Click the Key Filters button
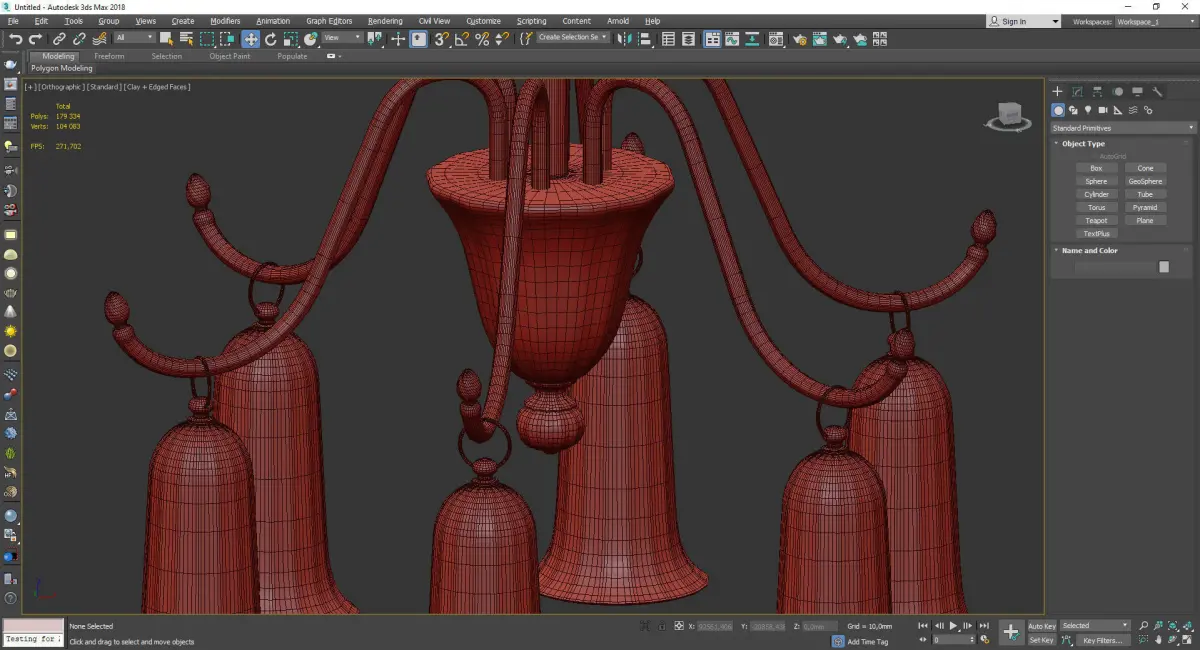This screenshot has height=650, width=1200. (x=1102, y=640)
